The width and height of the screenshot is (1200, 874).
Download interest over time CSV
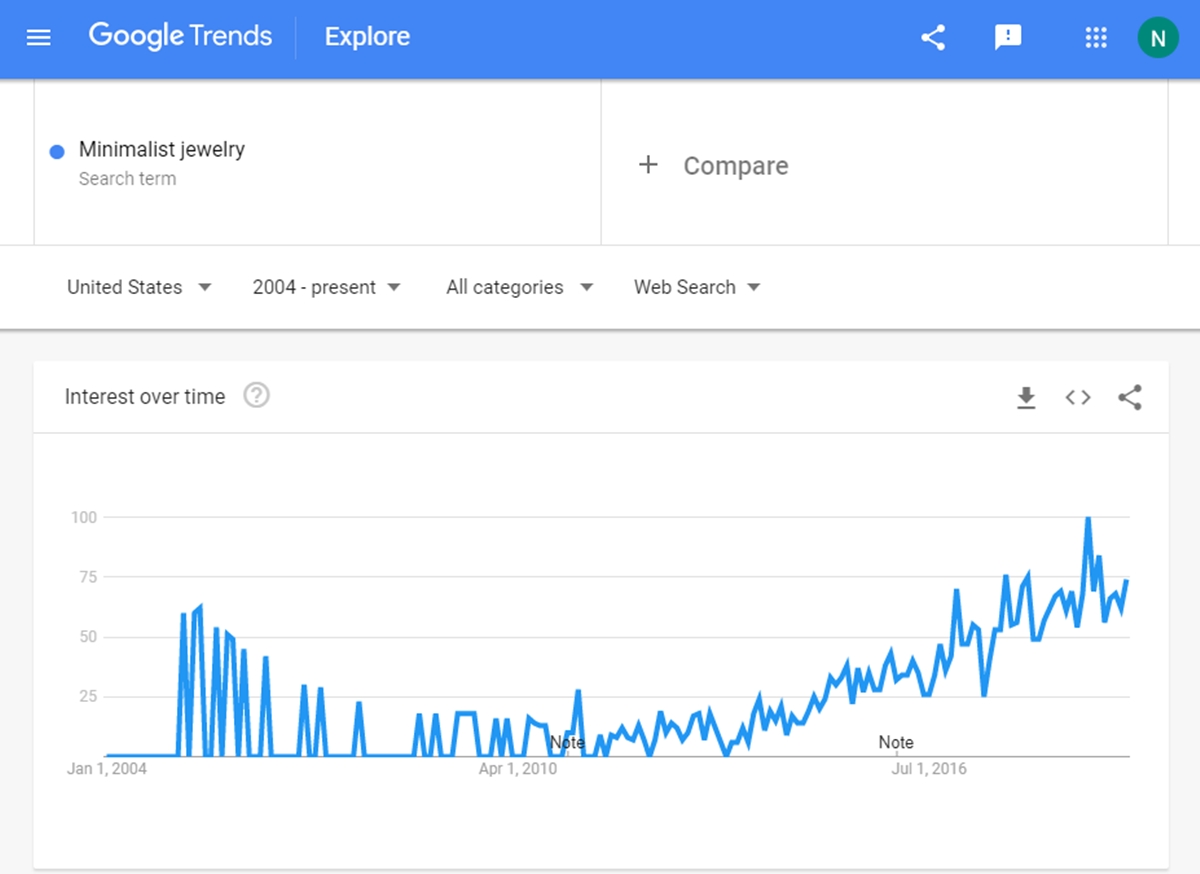[1026, 398]
